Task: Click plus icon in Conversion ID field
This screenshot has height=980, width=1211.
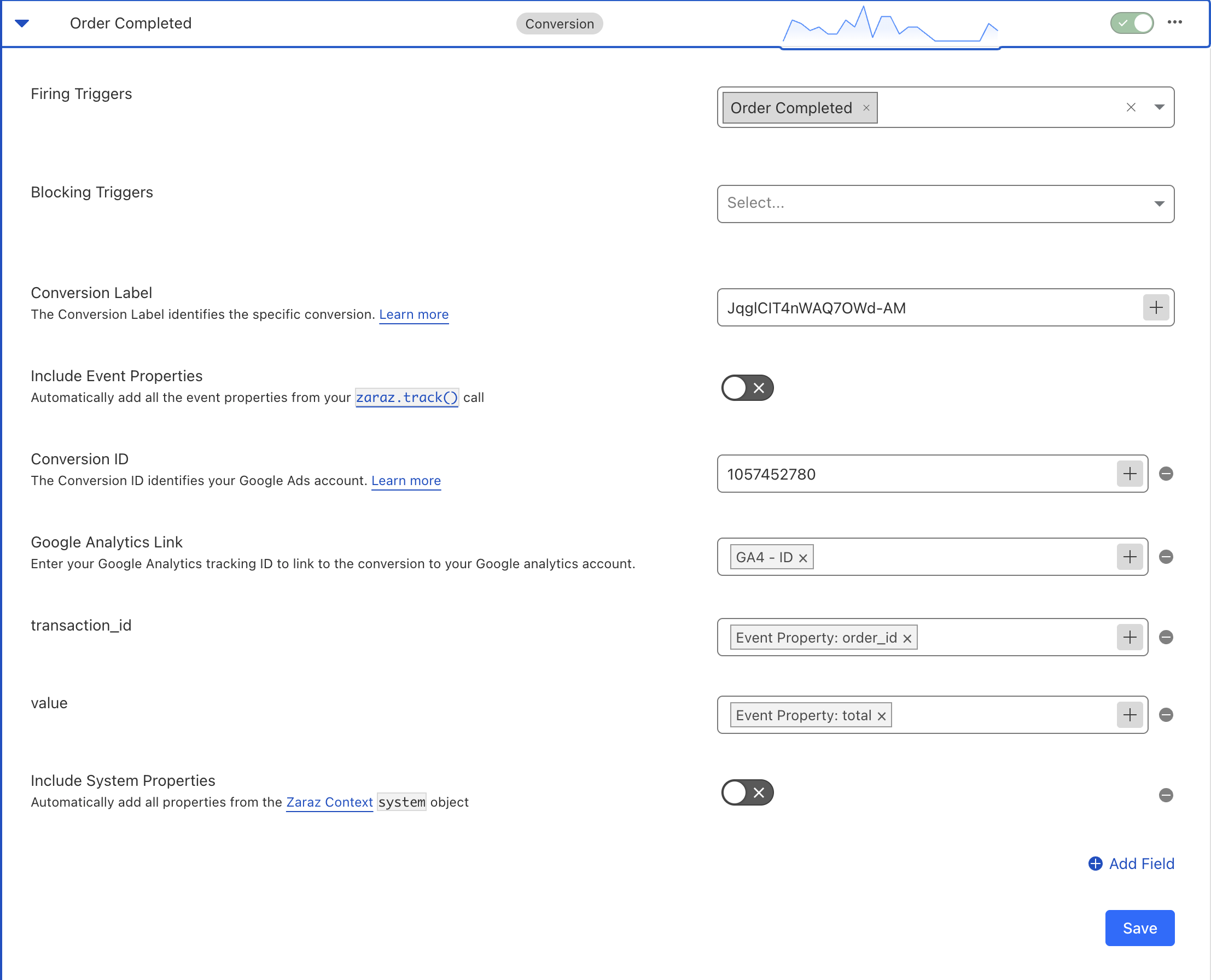Action: point(1129,474)
